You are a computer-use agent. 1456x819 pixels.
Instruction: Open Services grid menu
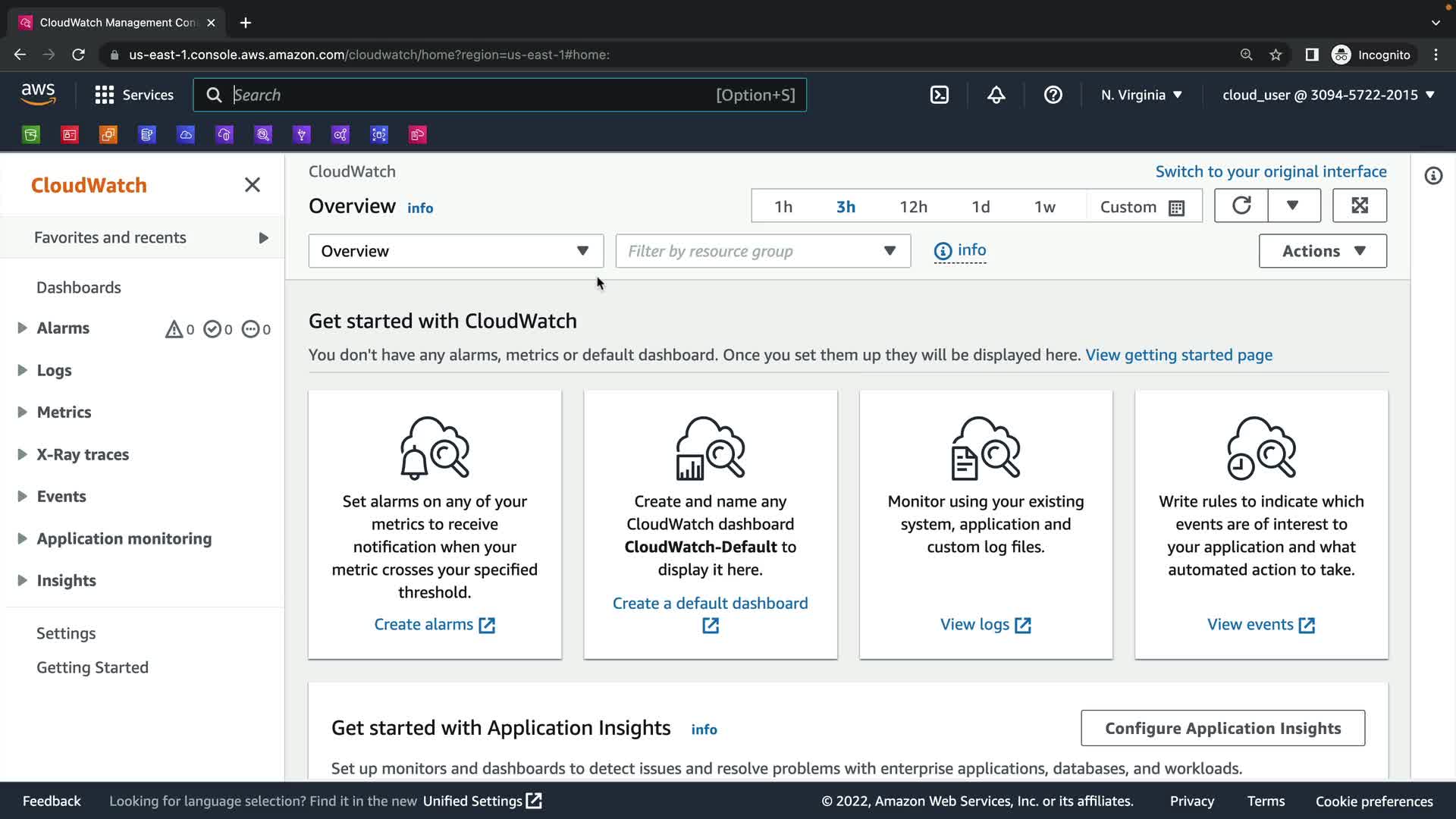[x=134, y=95]
